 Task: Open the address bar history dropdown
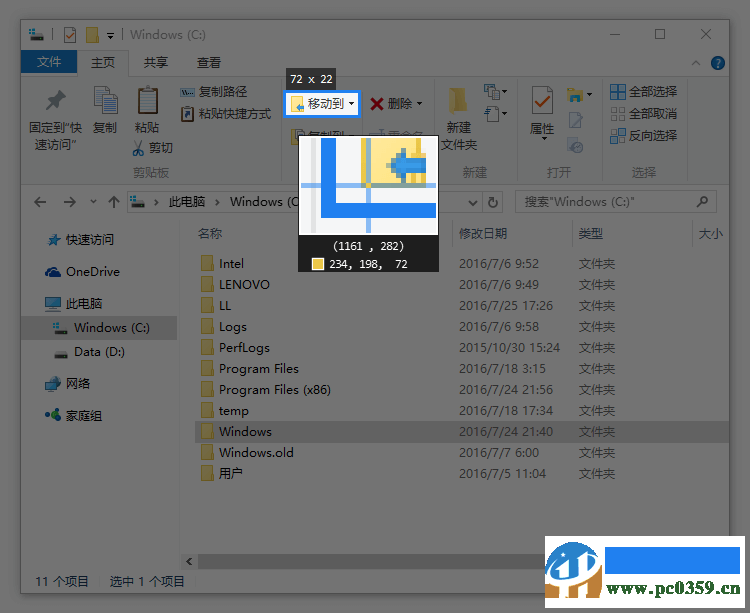[473, 203]
